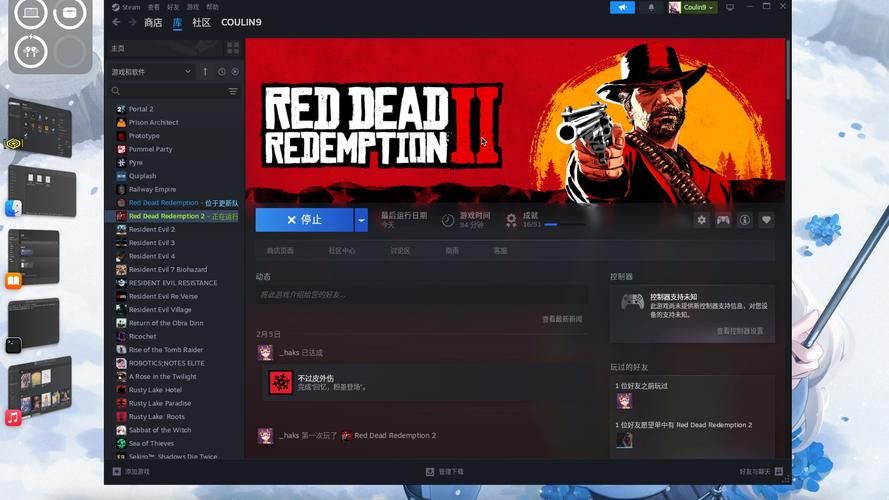Screen dimensions: 889x500
Task: Expand the 游戏和软件 filter dropdown
Action: (151, 72)
